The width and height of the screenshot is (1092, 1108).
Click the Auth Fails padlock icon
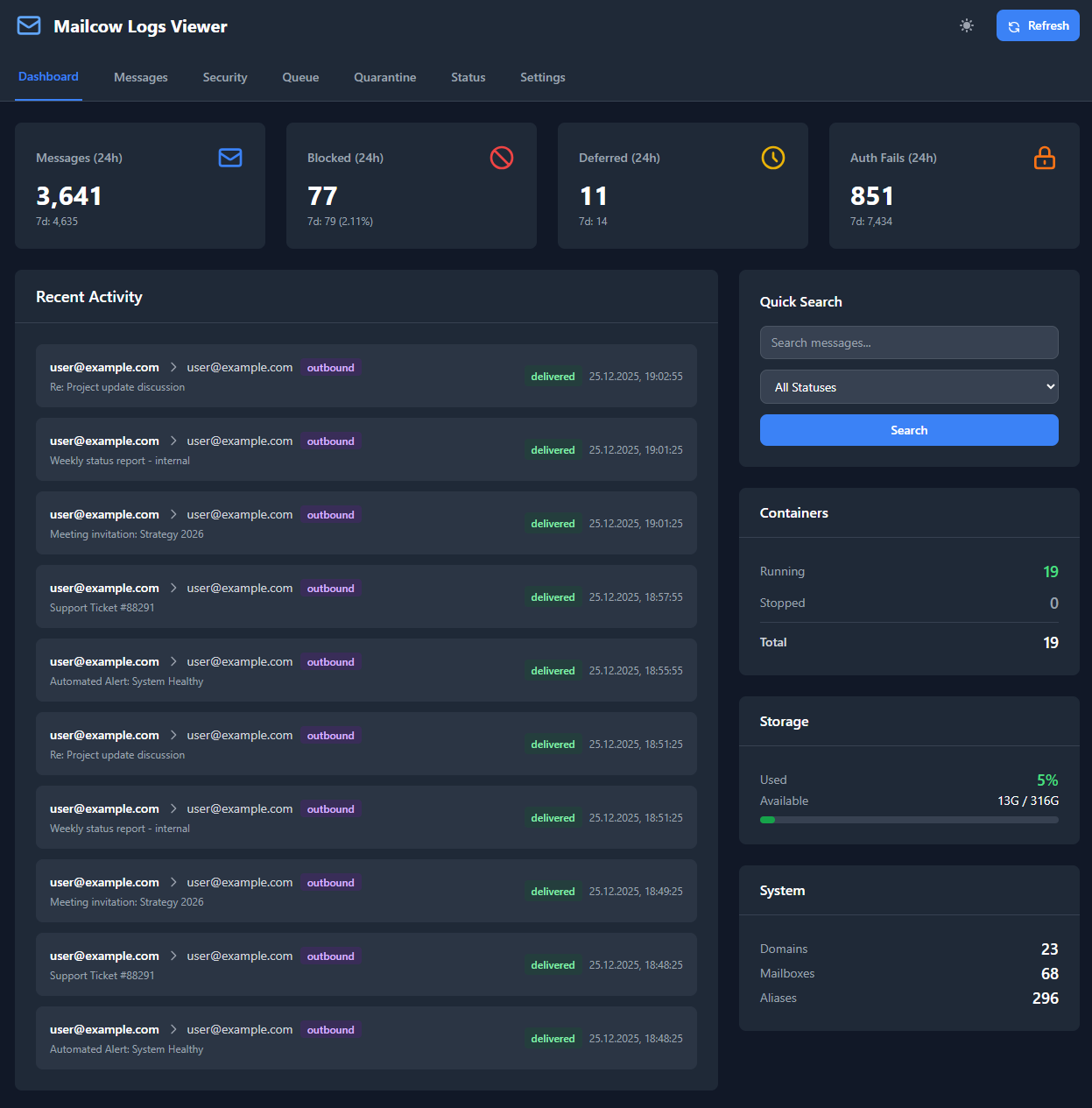(1045, 158)
